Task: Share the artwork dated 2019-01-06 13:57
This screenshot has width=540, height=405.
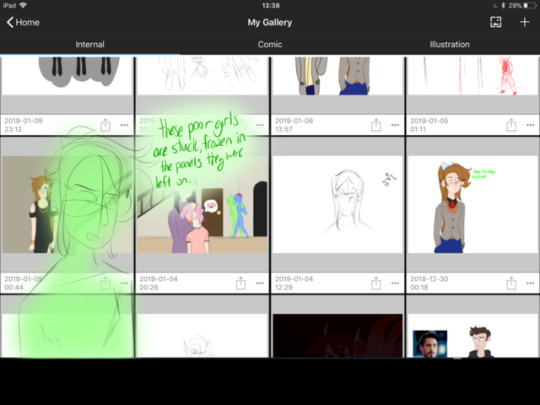Action: (376, 125)
